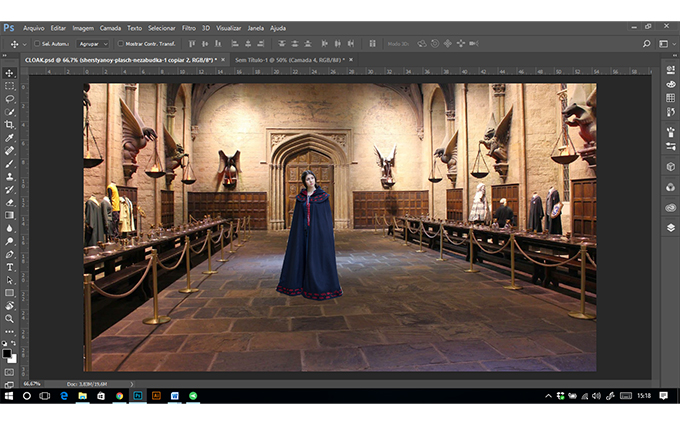Select the Quick Selection tool
680x425 pixels.
(9, 112)
